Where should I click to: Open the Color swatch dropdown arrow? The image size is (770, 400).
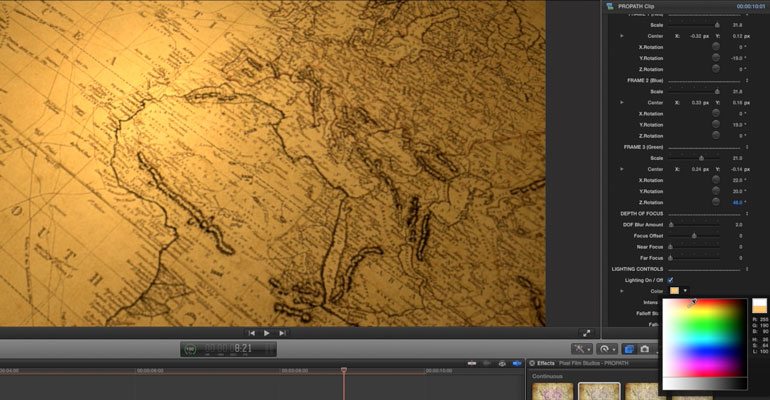[x=685, y=291]
